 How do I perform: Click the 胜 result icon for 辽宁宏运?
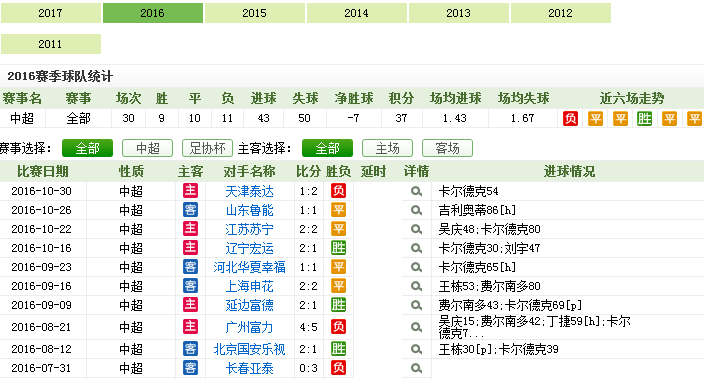(338, 248)
